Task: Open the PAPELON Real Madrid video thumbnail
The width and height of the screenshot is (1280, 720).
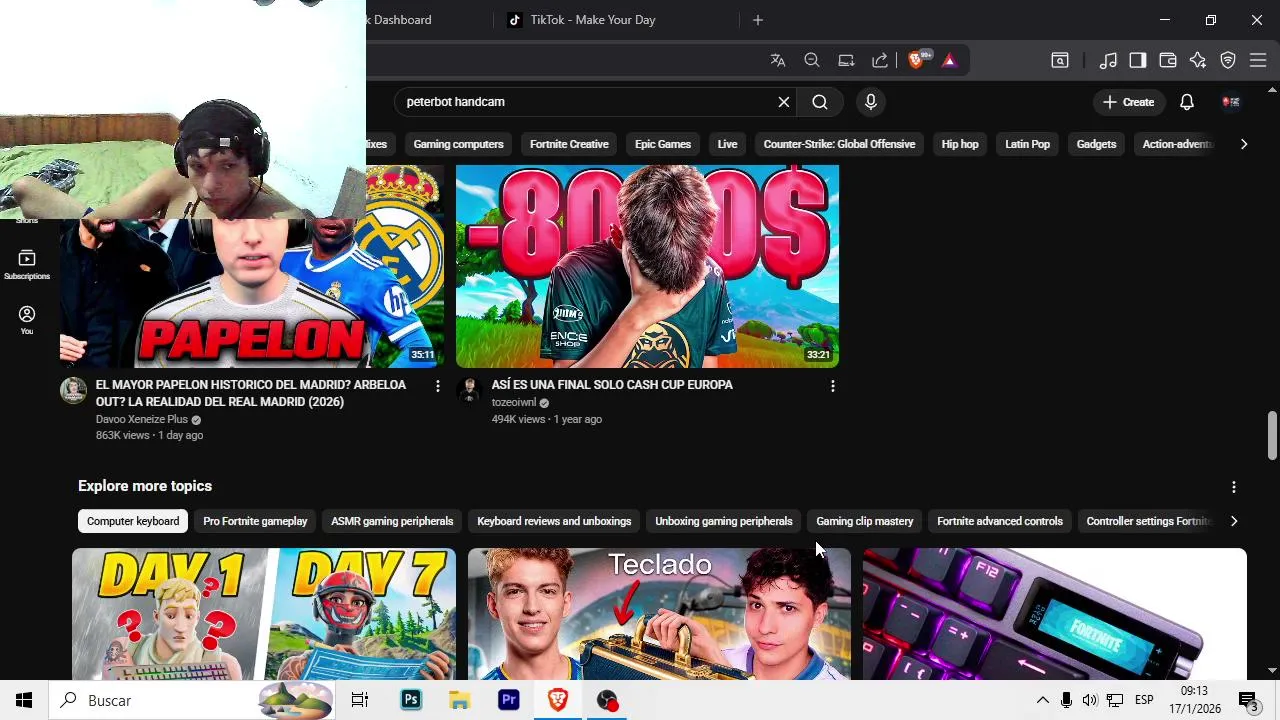Action: 252,292
